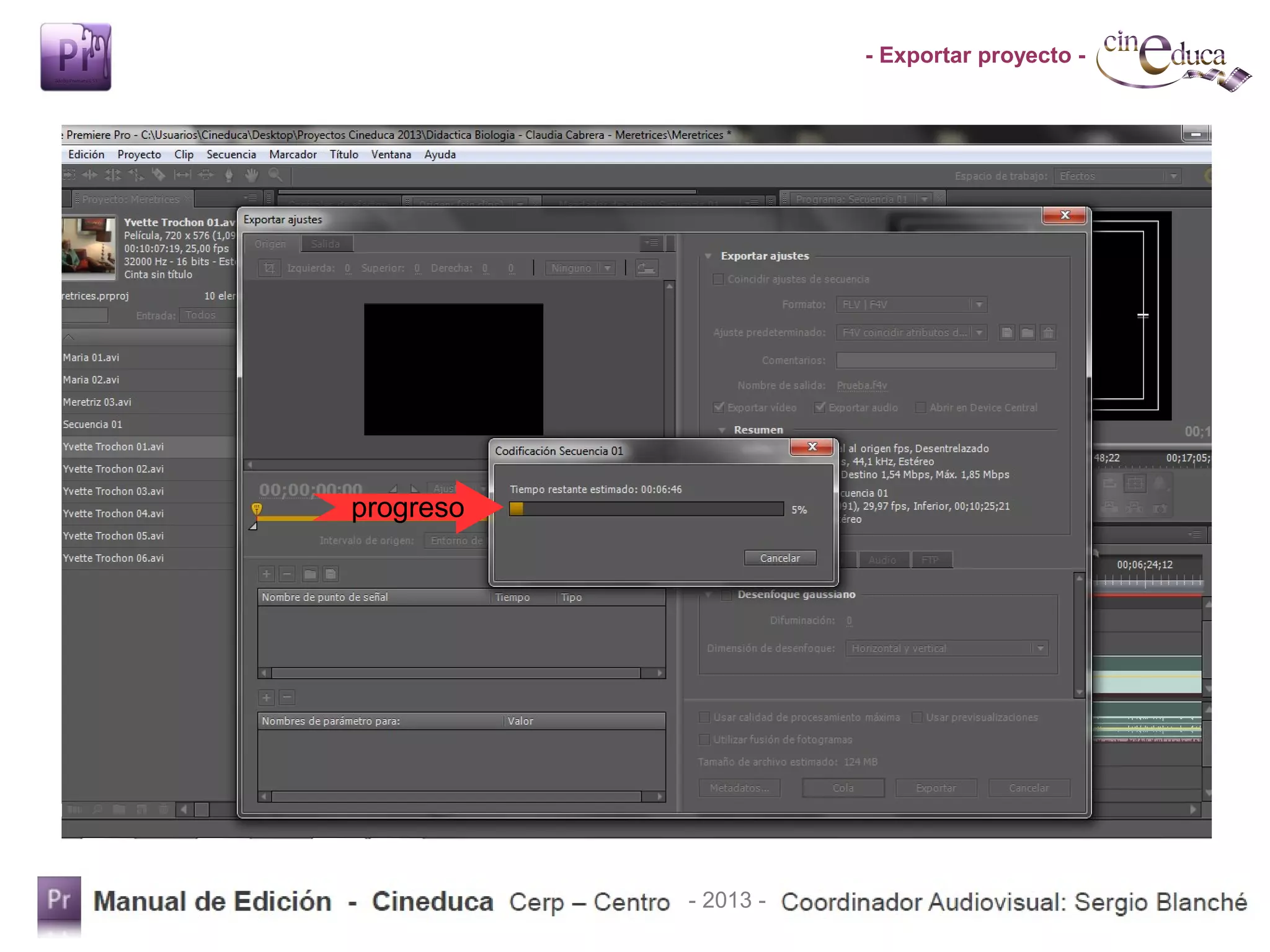
Task: Open the Edición menu
Action: tap(86, 154)
